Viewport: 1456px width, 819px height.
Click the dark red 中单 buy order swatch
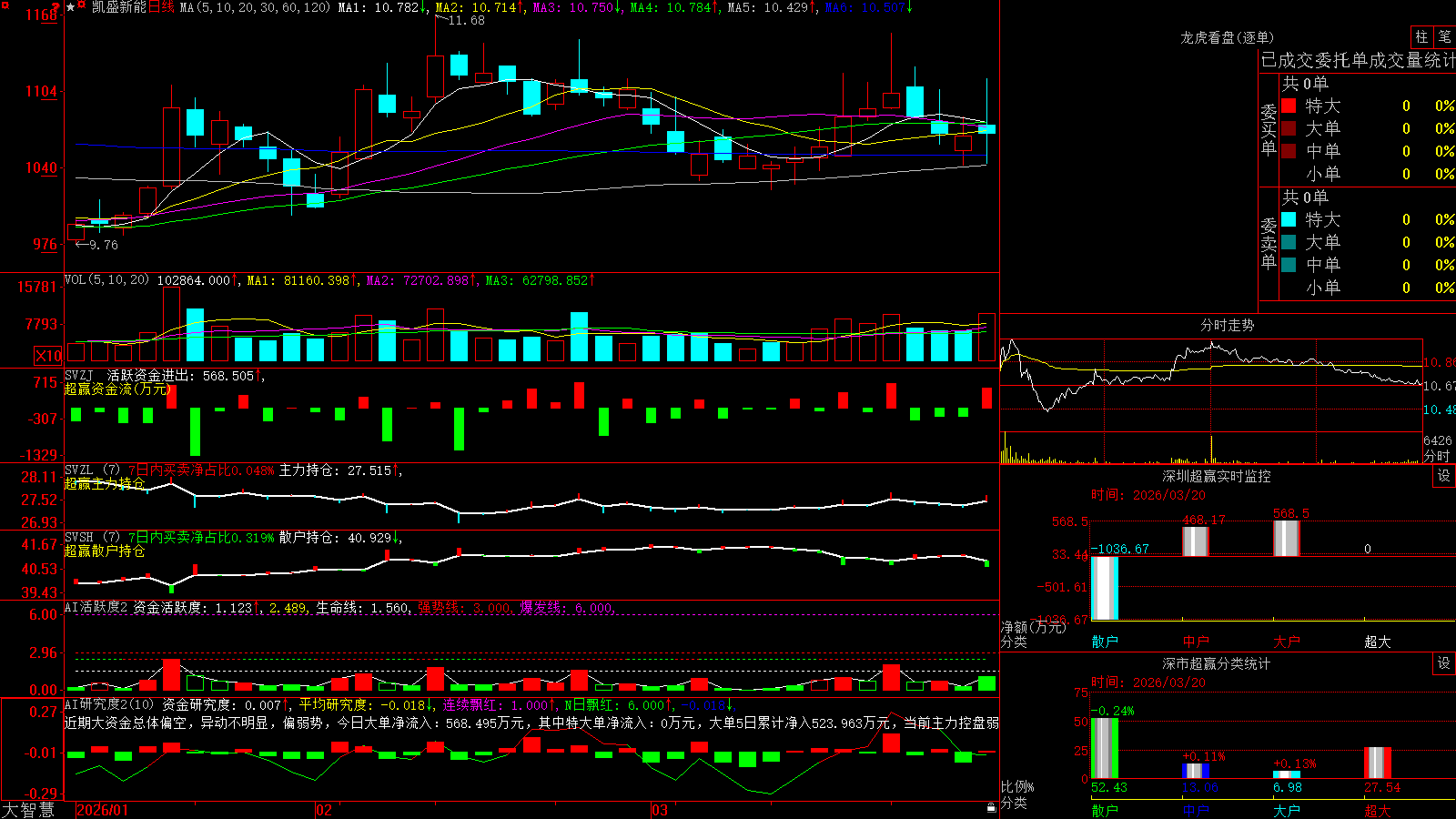click(1289, 151)
